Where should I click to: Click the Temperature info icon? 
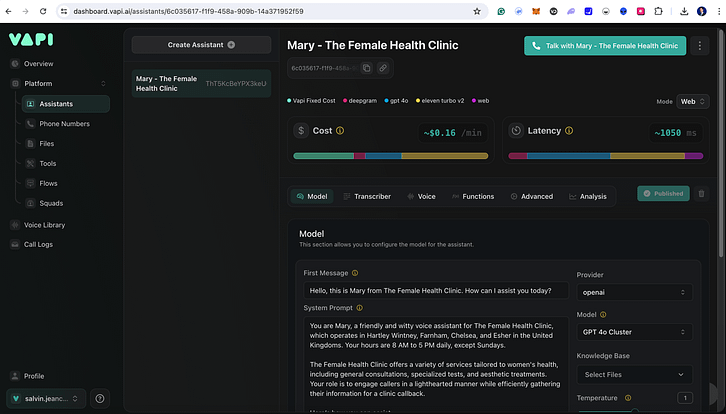(628, 398)
